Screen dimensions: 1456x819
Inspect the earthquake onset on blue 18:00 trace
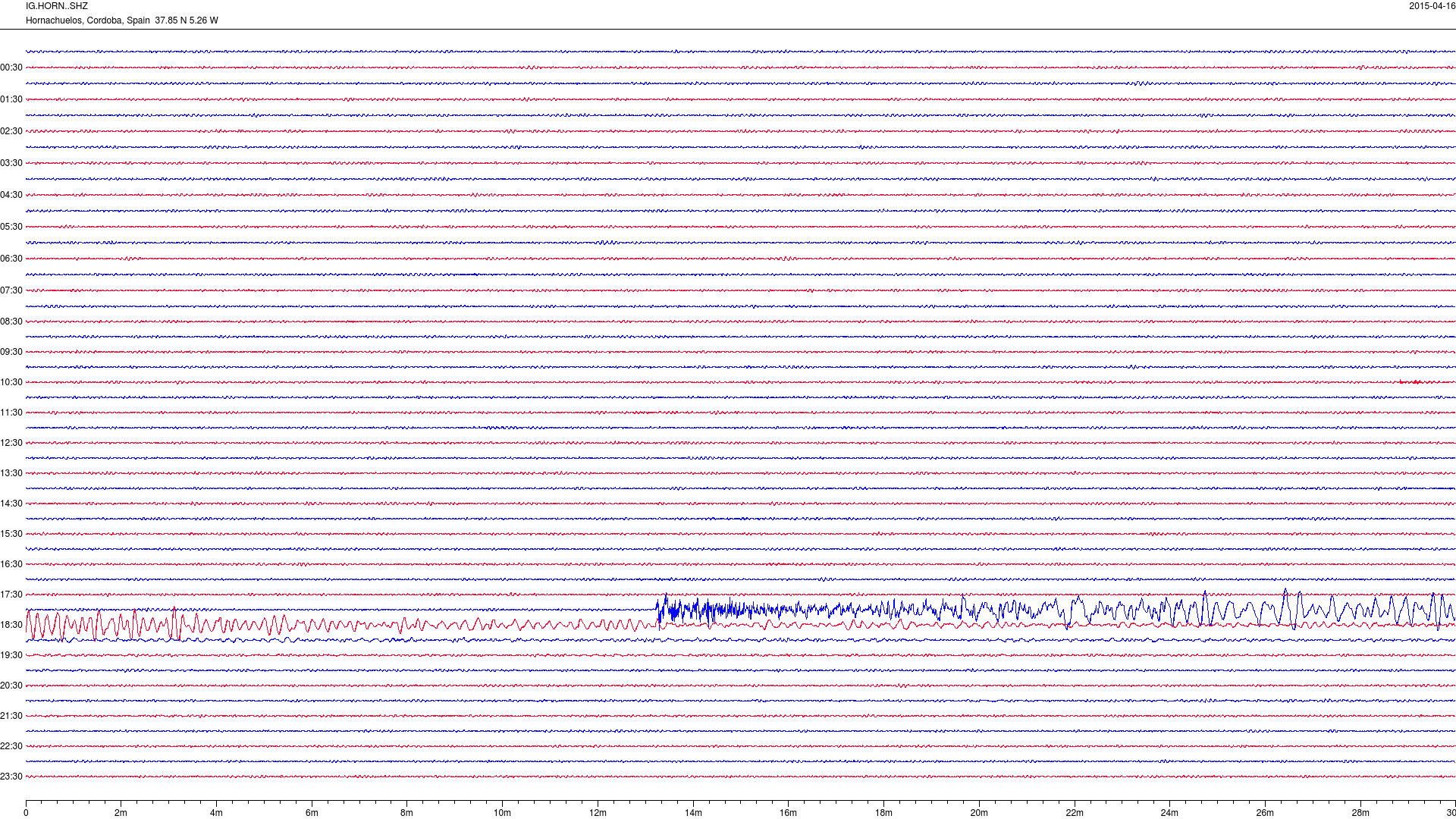click(x=661, y=609)
